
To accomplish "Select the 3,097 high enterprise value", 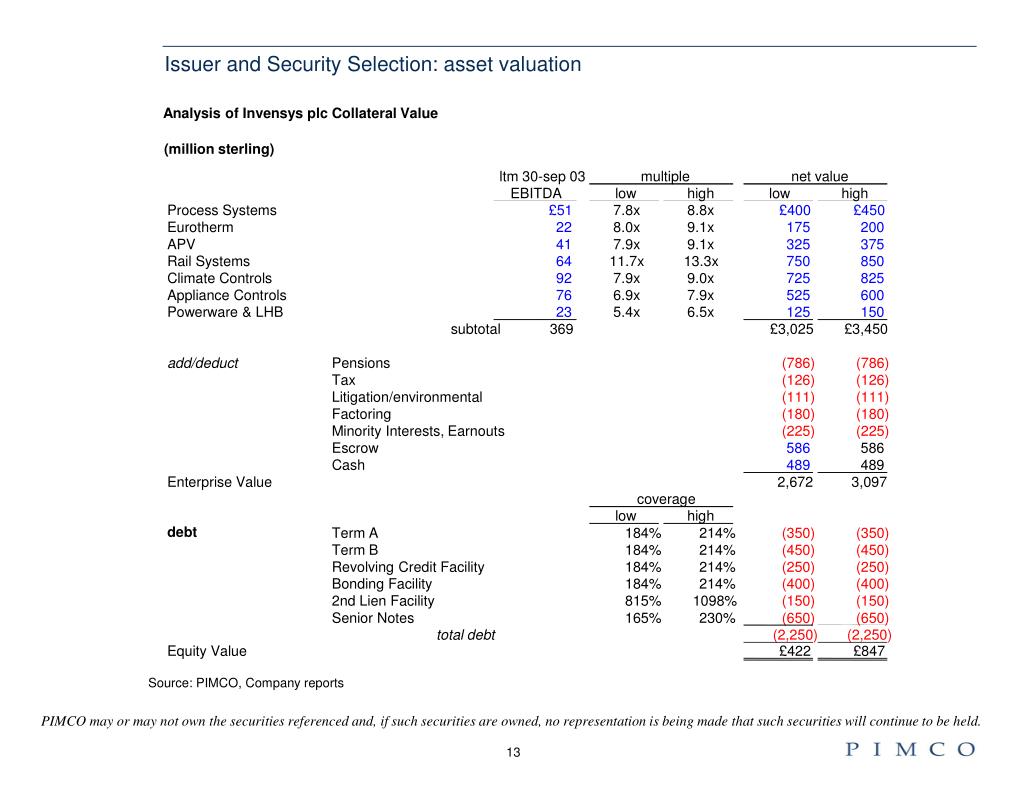I will (x=869, y=482).
